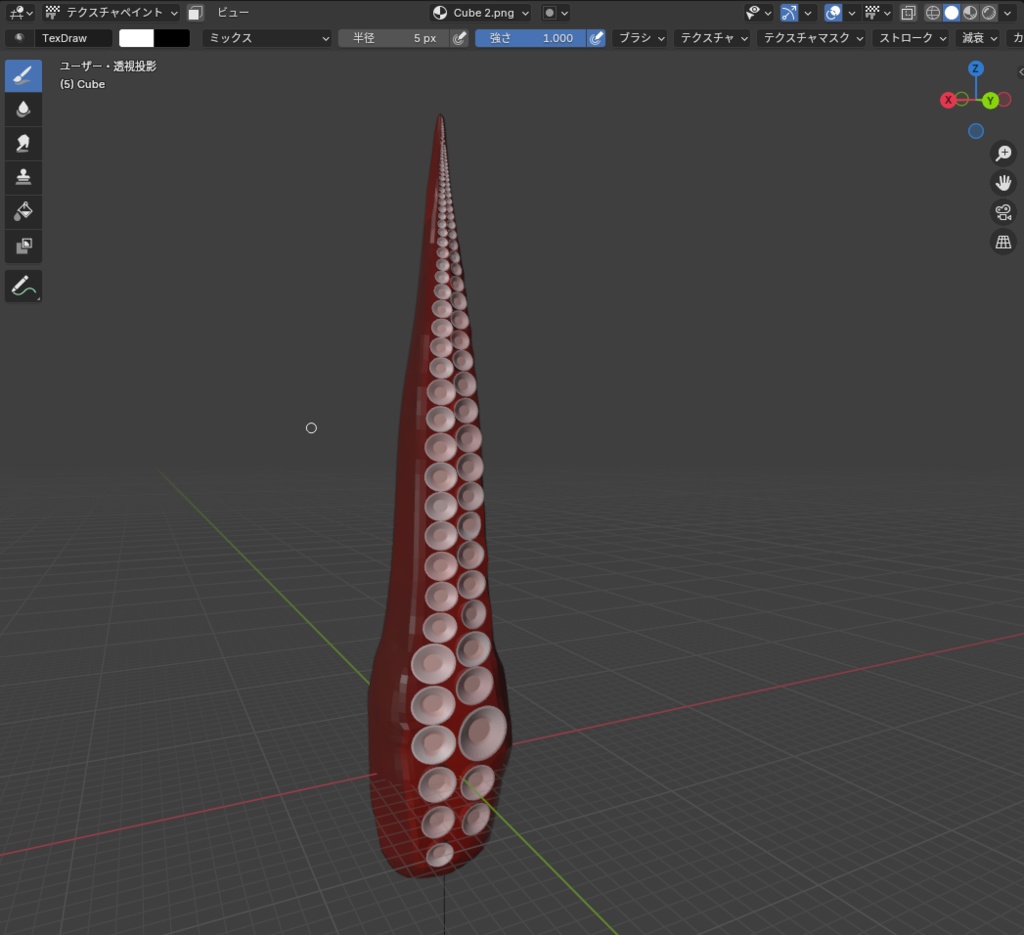Open the editor type selector dropdown
The image size is (1024, 935).
point(20,12)
